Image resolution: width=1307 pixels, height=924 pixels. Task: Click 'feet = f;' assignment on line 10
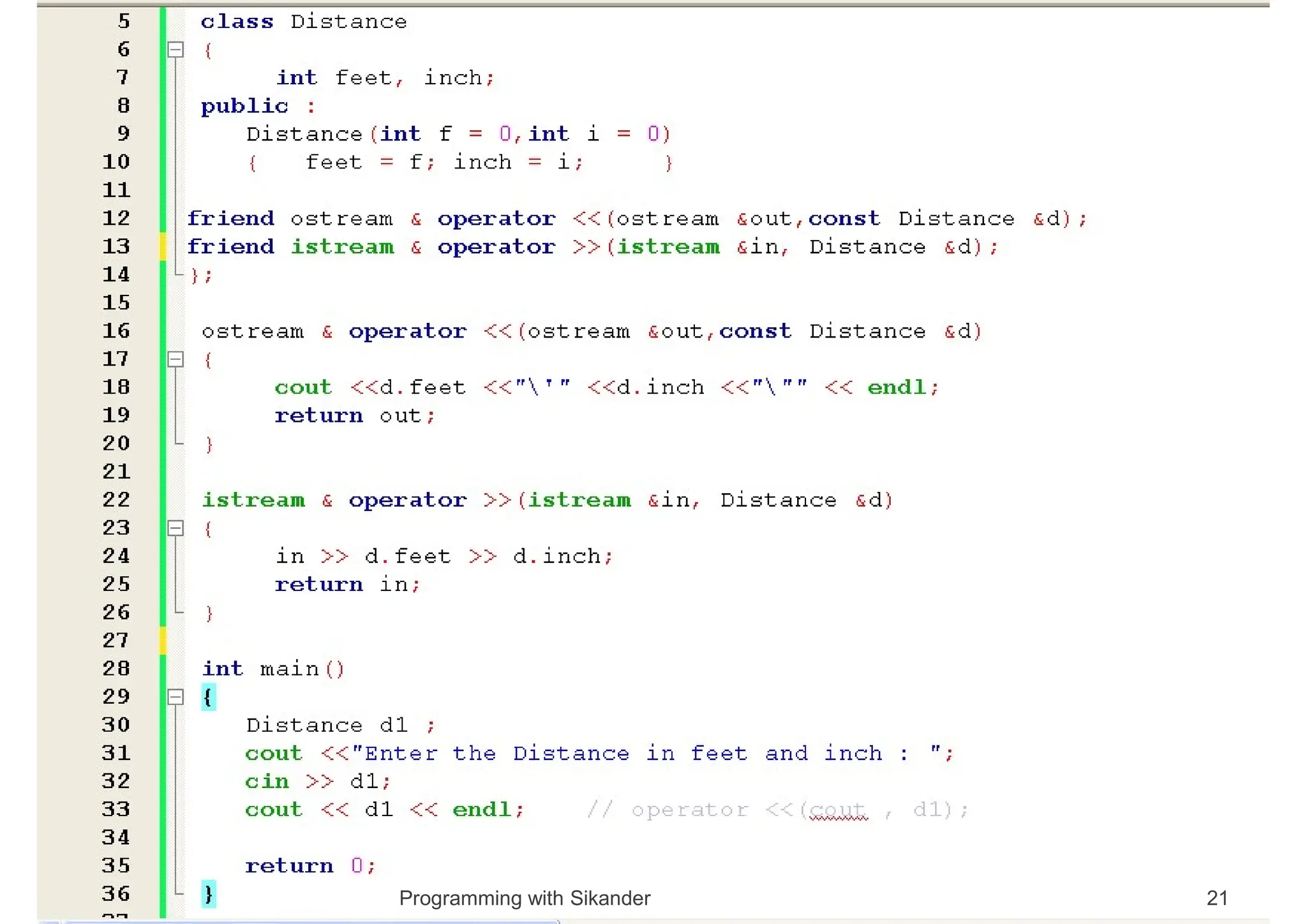click(370, 162)
